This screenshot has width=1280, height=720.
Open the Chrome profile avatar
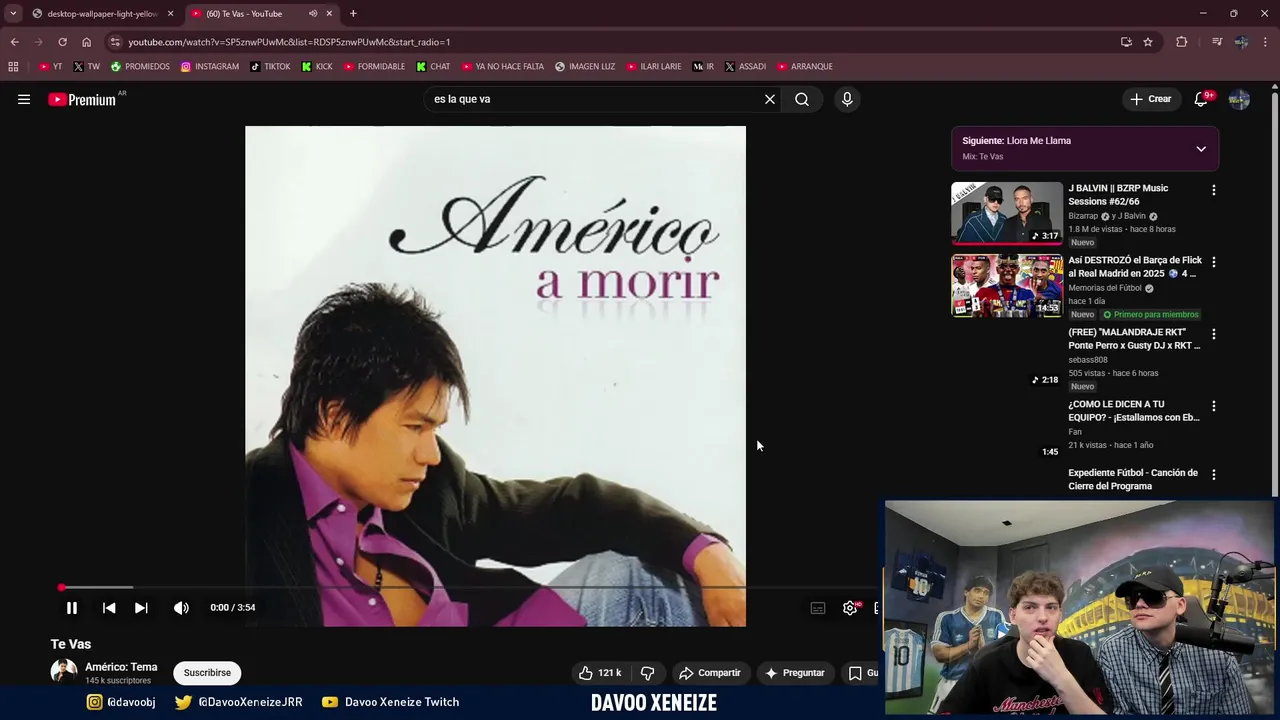(x=1241, y=42)
